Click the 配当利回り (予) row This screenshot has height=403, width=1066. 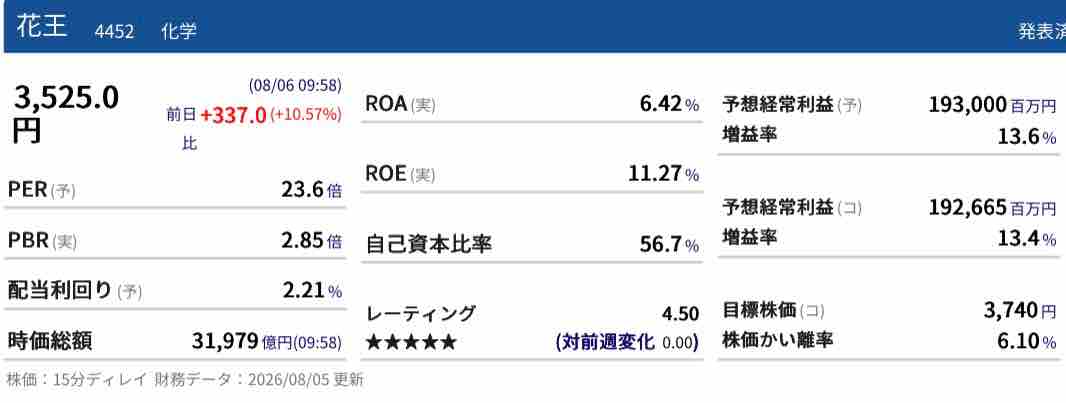175,291
